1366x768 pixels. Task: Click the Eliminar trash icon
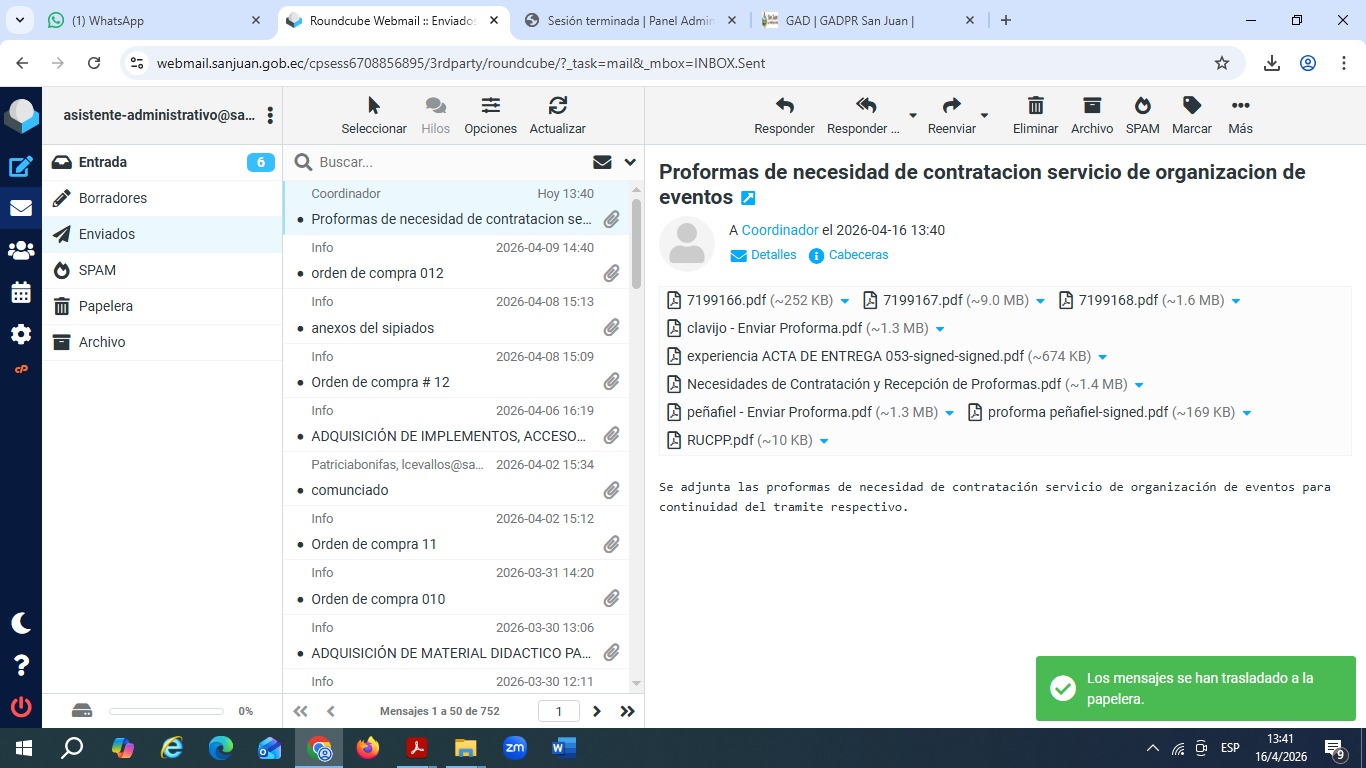[1035, 106]
